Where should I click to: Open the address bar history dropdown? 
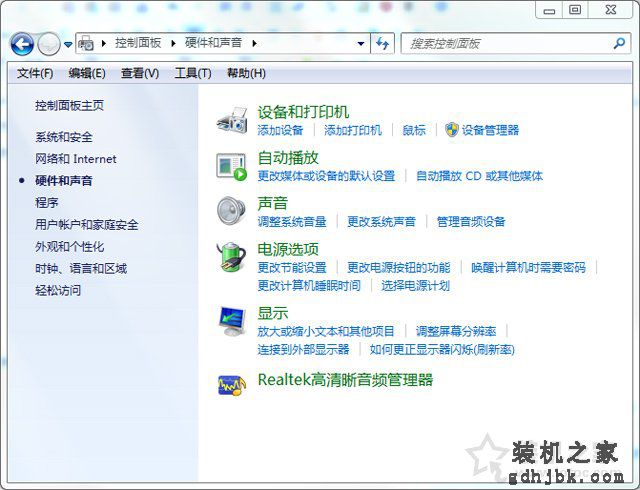[361, 44]
